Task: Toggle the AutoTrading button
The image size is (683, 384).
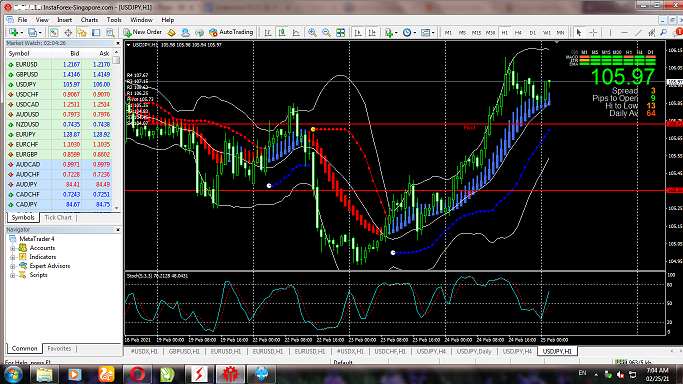Action: 231,32
